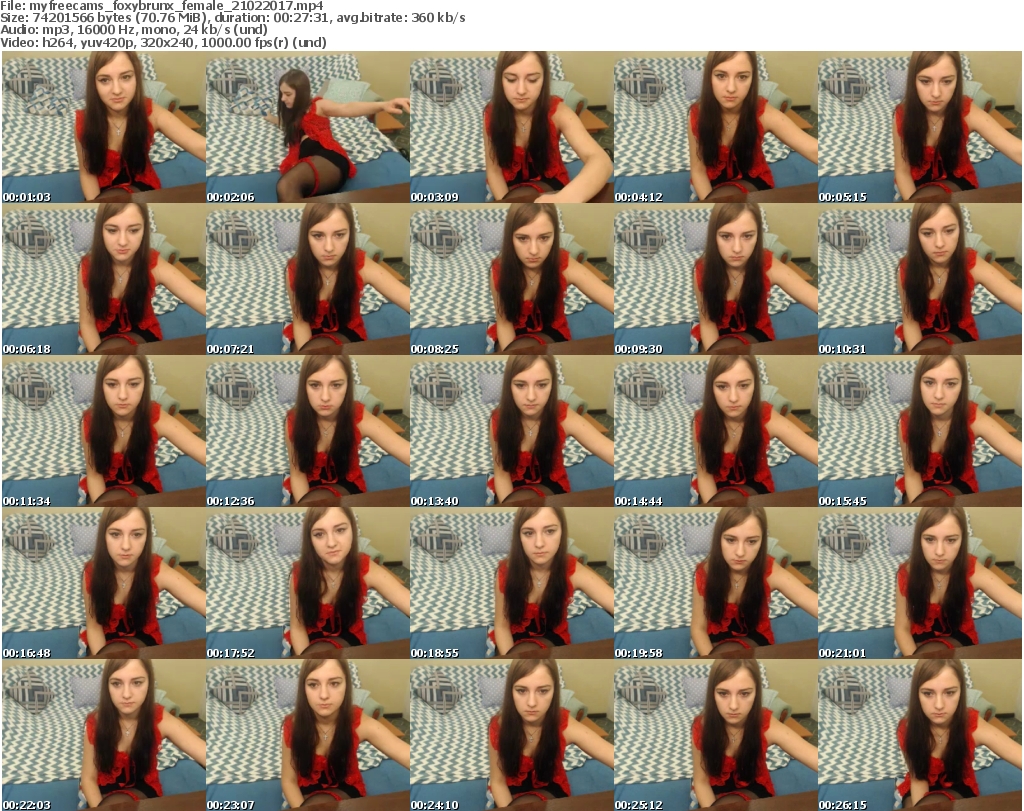View the frame stamped 00:26:15
The height and width of the screenshot is (811, 1024).
[x=920, y=735]
